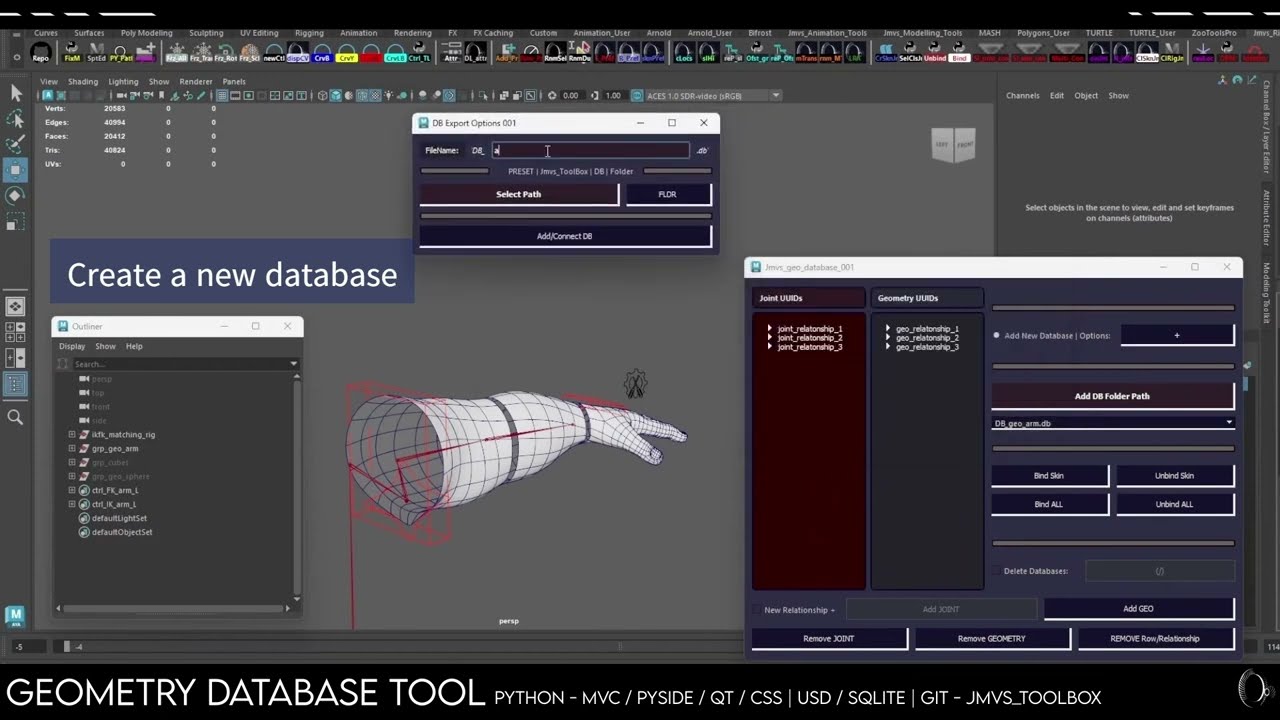The image size is (1280, 720).
Task: Click the FixM shelf icon
Action: [72, 51]
